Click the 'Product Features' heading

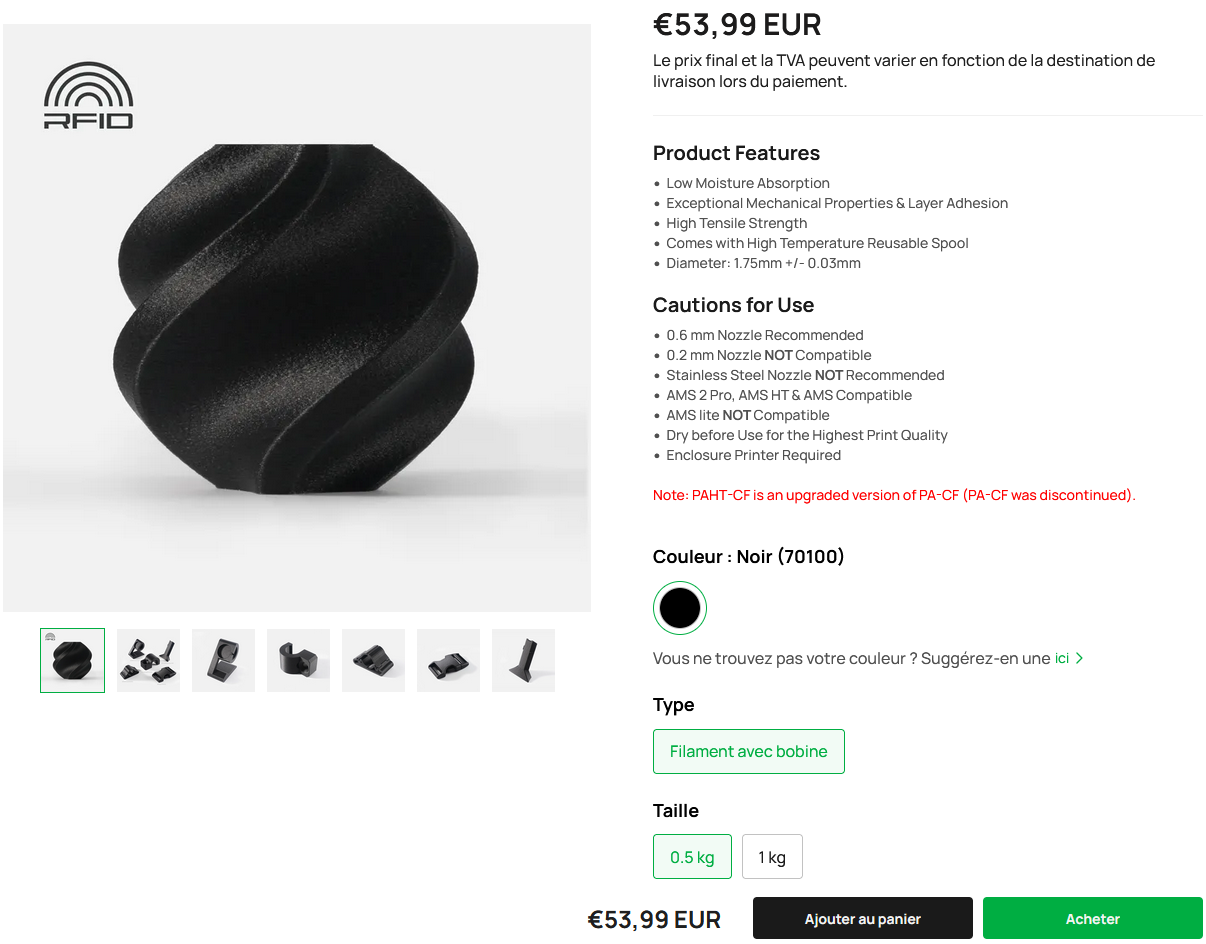(x=736, y=153)
